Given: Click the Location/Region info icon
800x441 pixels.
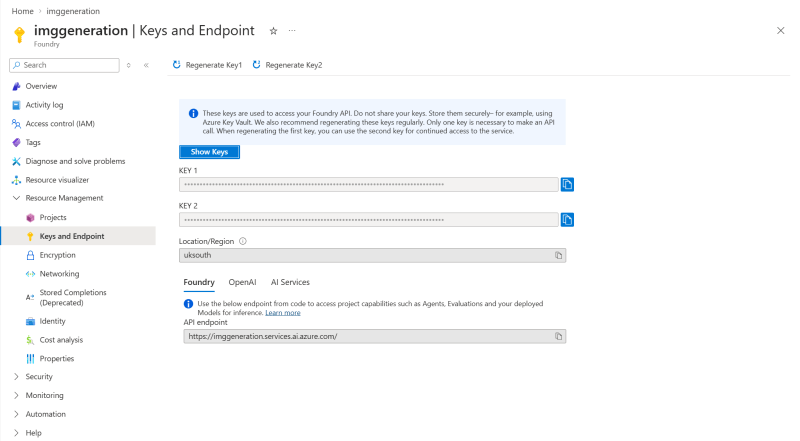Looking at the screenshot, I should [x=243, y=241].
